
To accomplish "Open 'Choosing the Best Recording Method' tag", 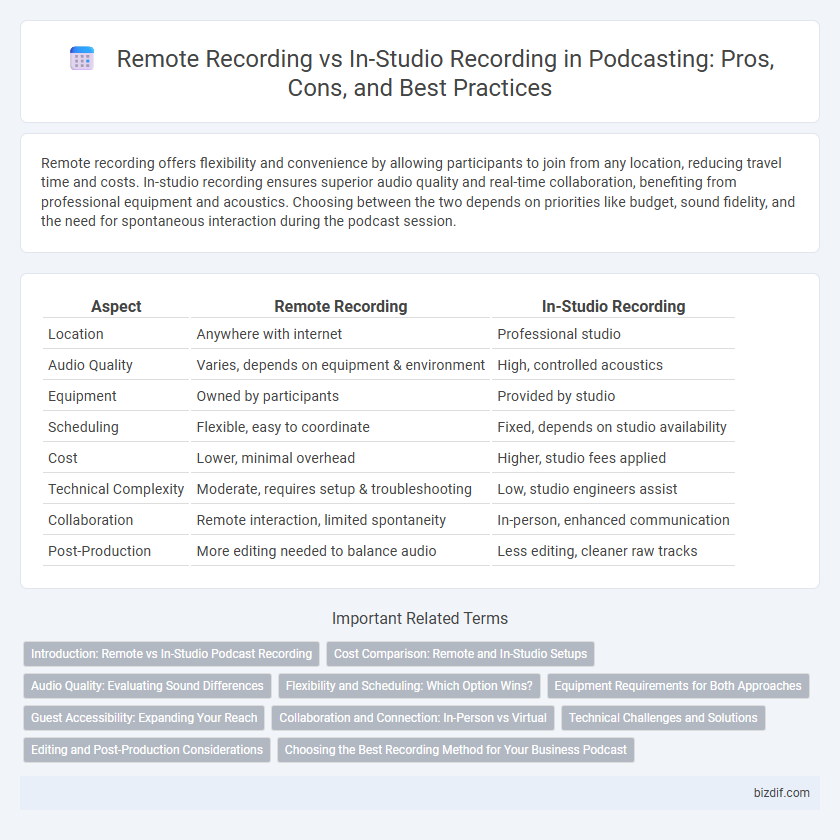I will coord(455,749).
